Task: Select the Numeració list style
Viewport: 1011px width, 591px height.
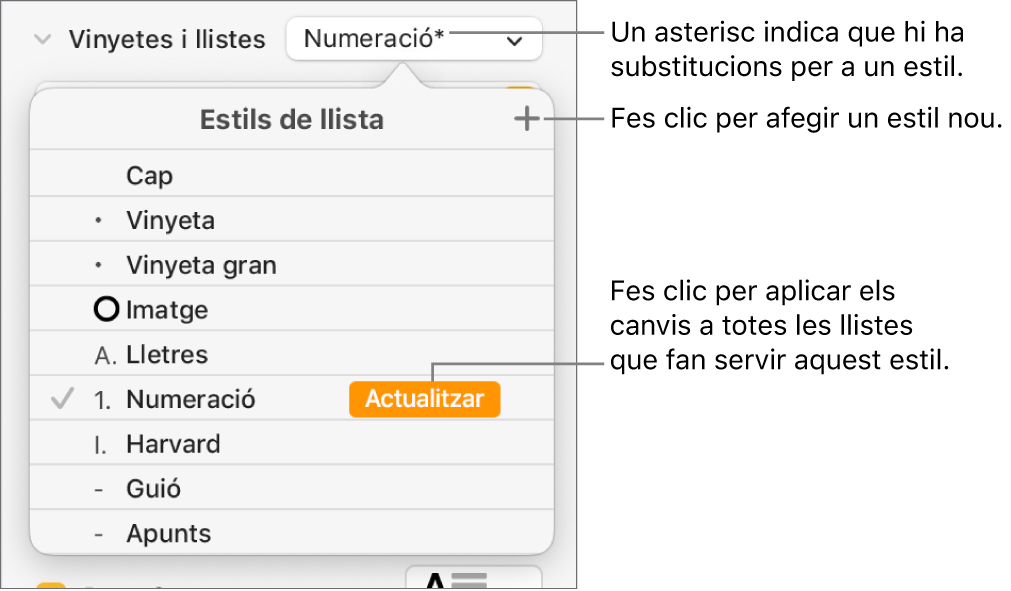Action: click(x=292, y=398)
